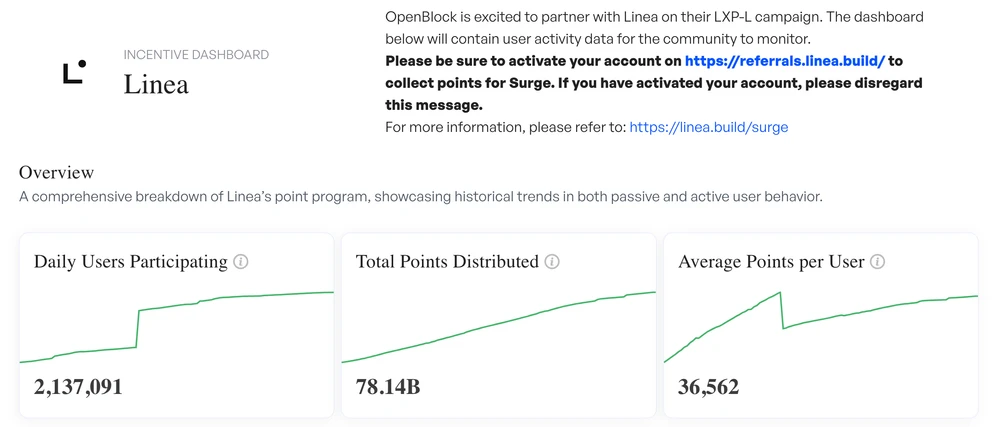This screenshot has height=427, width=1000.
Task: Click the 2,137,091 daily users value
Action: [x=78, y=386]
